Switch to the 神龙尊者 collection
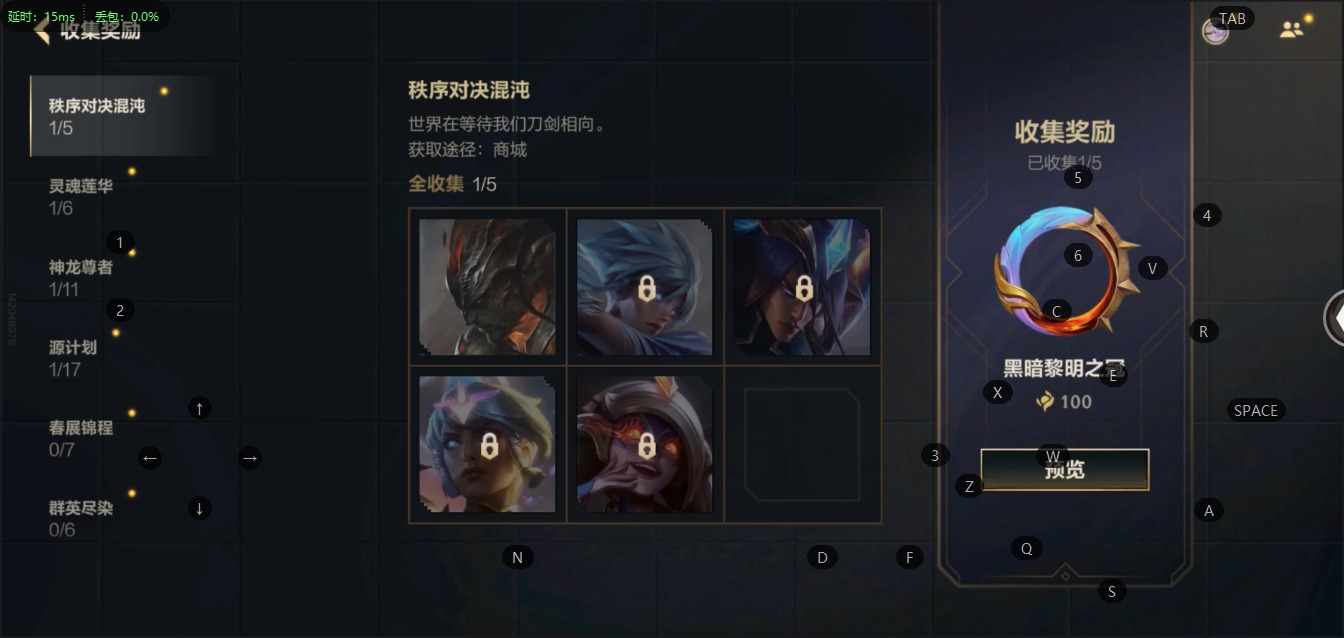The height and width of the screenshot is (638, 1344). pyautogui.click(x=125, y=278)
